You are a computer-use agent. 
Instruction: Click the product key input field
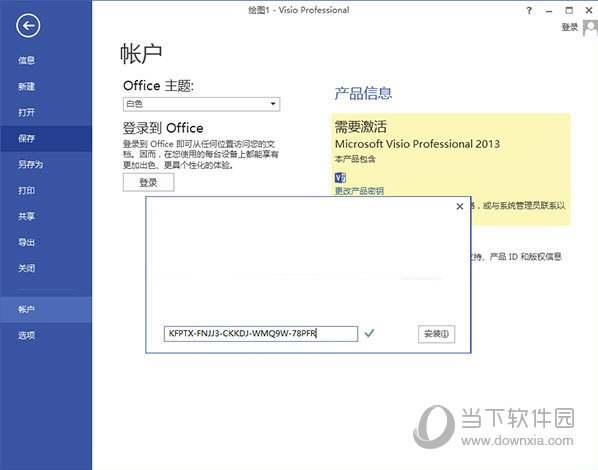point(261,333)
